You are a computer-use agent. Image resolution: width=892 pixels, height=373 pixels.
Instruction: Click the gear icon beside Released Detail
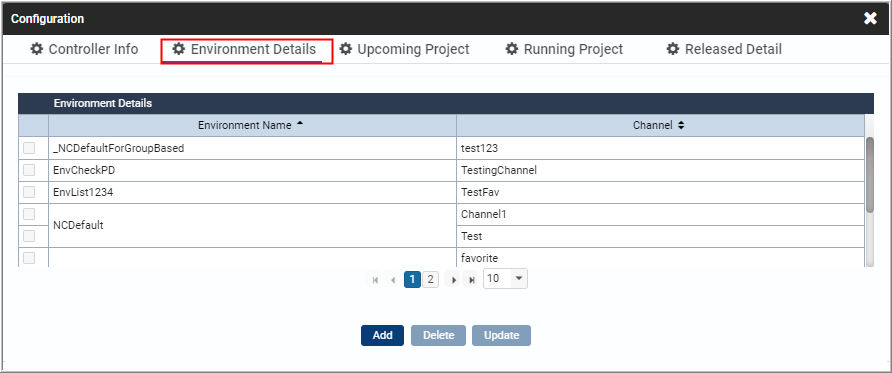pyautogui.click(x=673, y=49)
